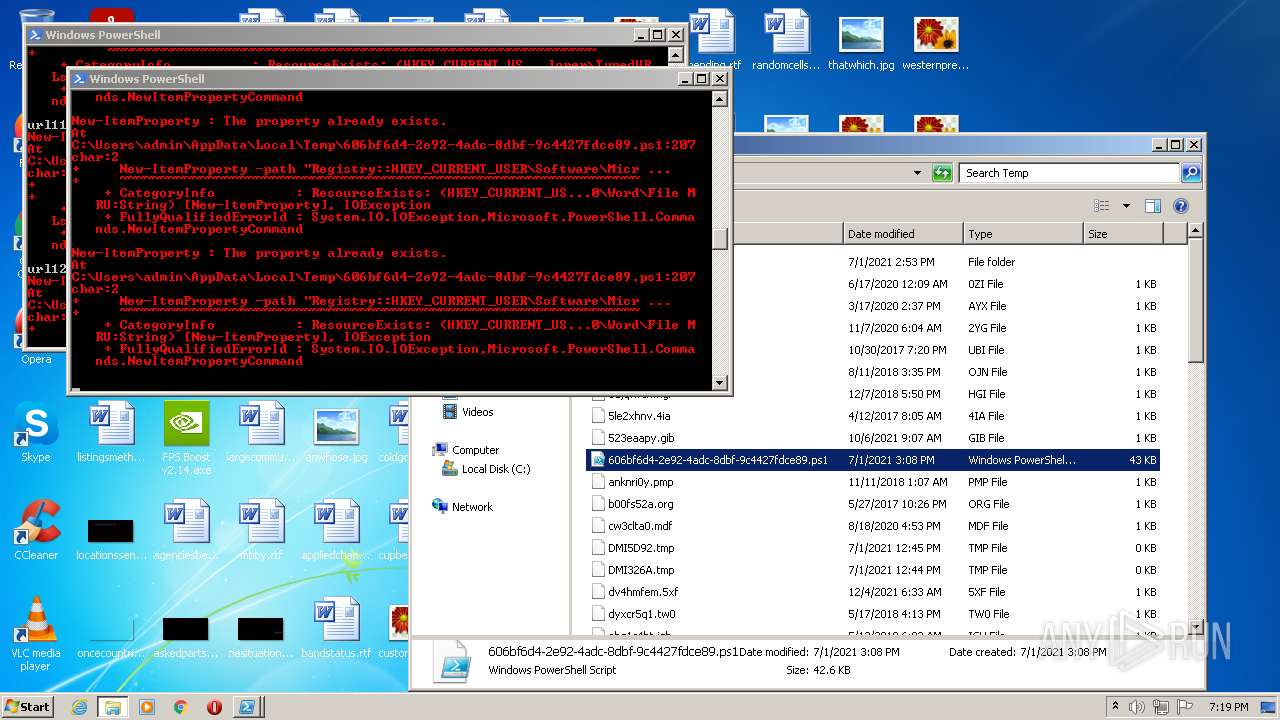The height and width of the screenshot is (720, 1280).
Task: Select the DMI326A.tmp file
Action: [873, 570]
